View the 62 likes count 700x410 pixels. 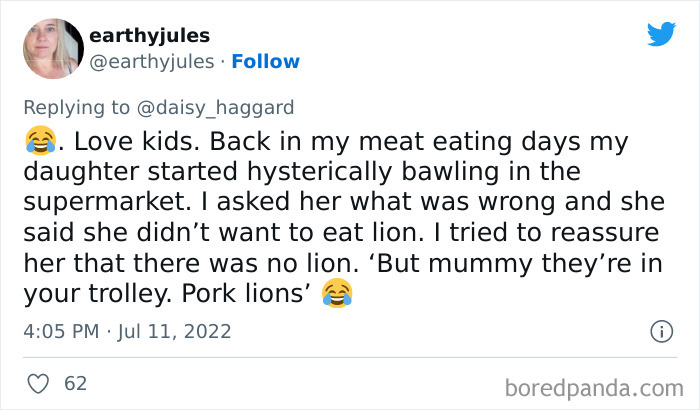click(74, 382)
